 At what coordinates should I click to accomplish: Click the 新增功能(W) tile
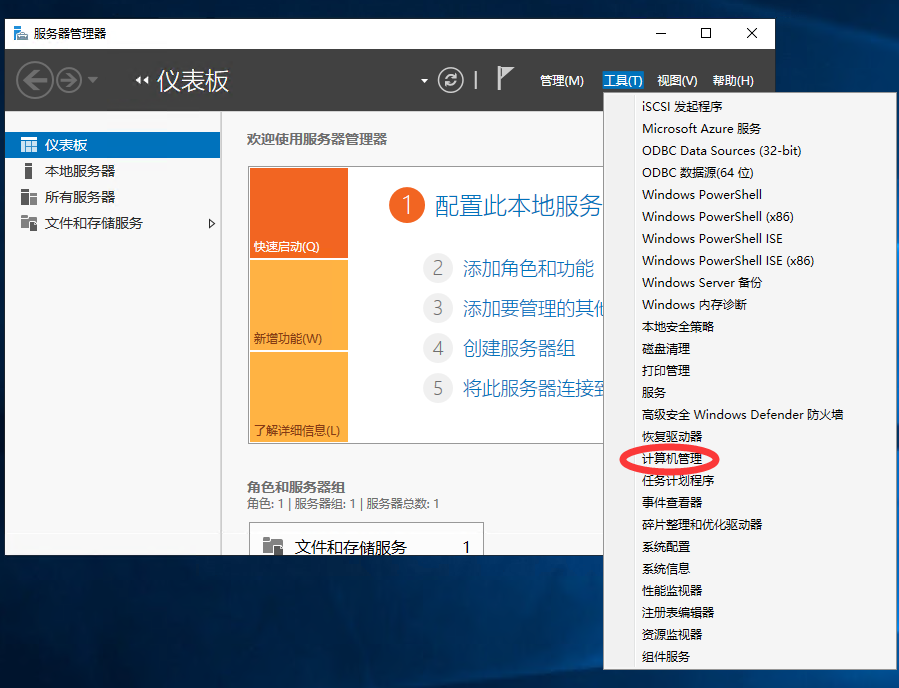coord(299,305)
